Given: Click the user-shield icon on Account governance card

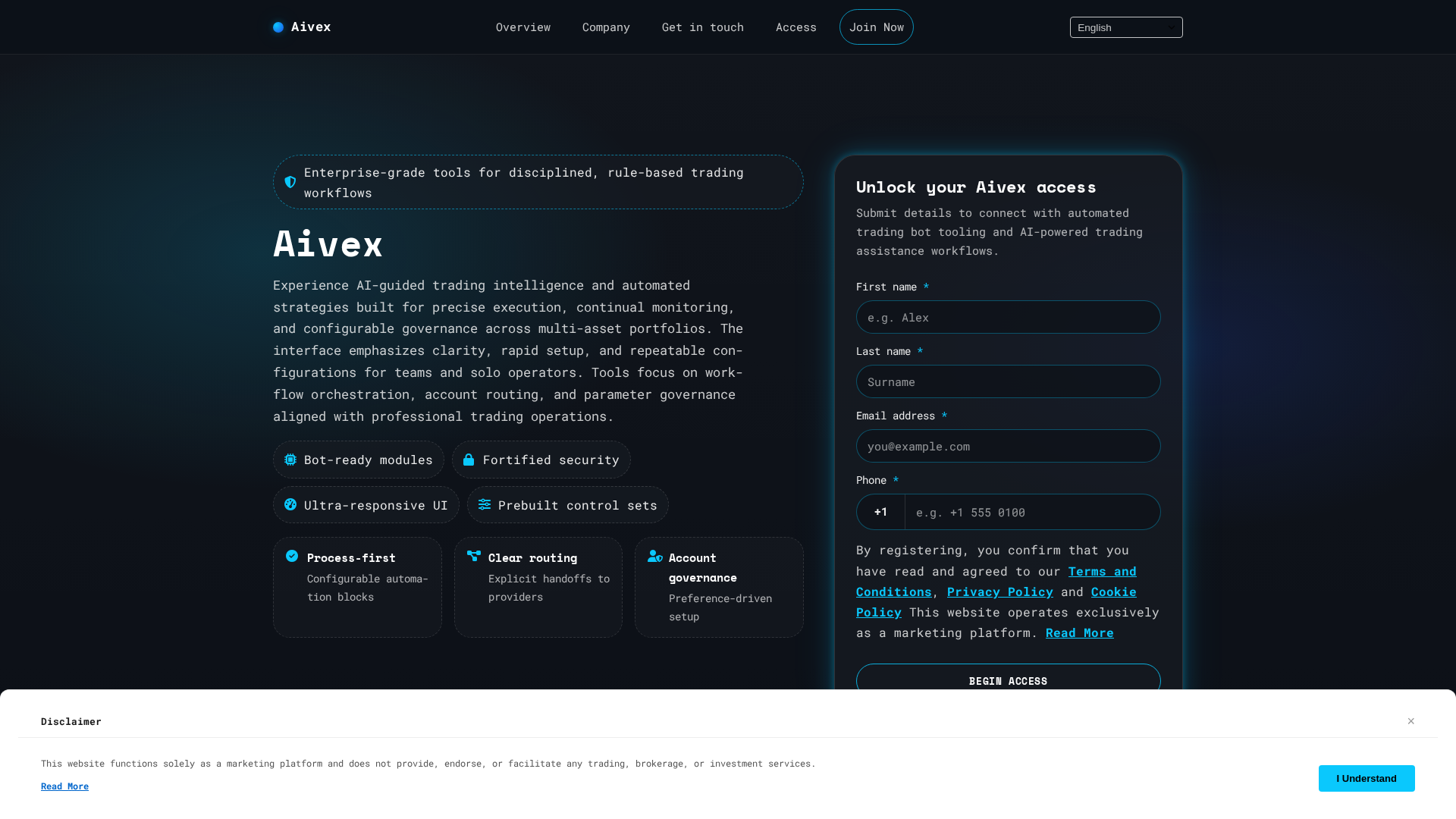Looking at the screenshot, I should pyautogui.click(x=655, y=556).
